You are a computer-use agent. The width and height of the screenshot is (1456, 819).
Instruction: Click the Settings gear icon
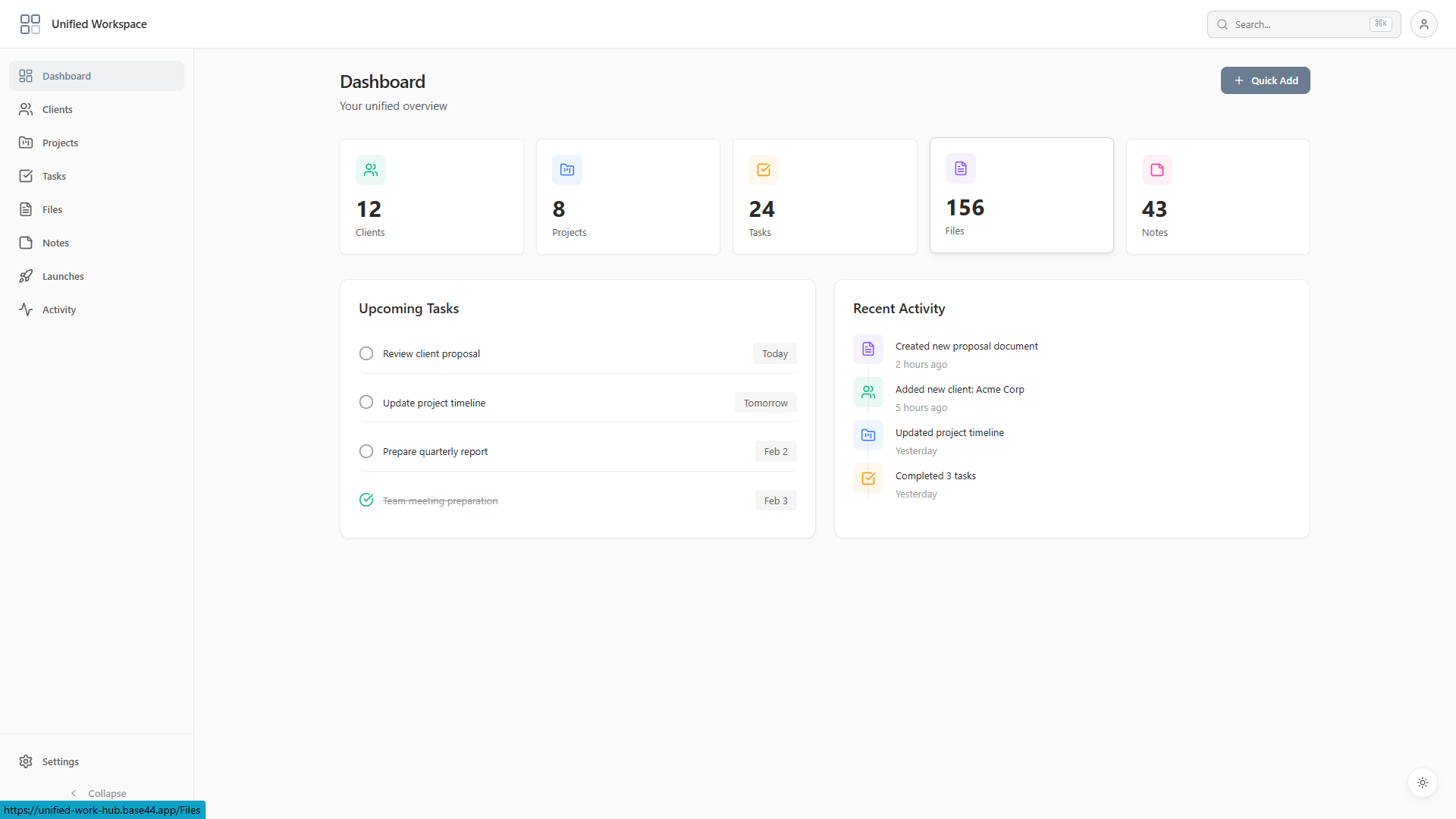pyautogui.click(x=26, y=761)
